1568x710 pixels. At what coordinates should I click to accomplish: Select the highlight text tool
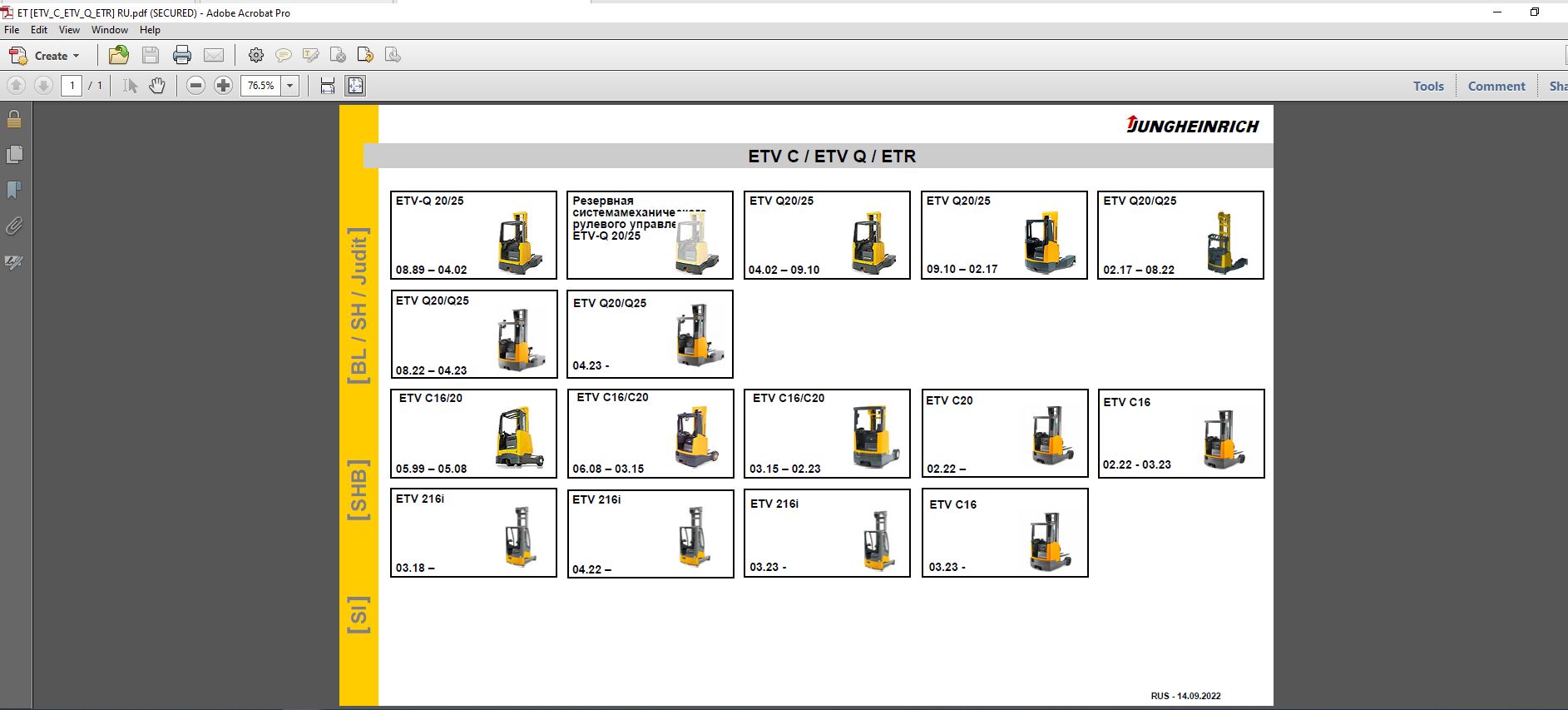(x=311, y=56)
